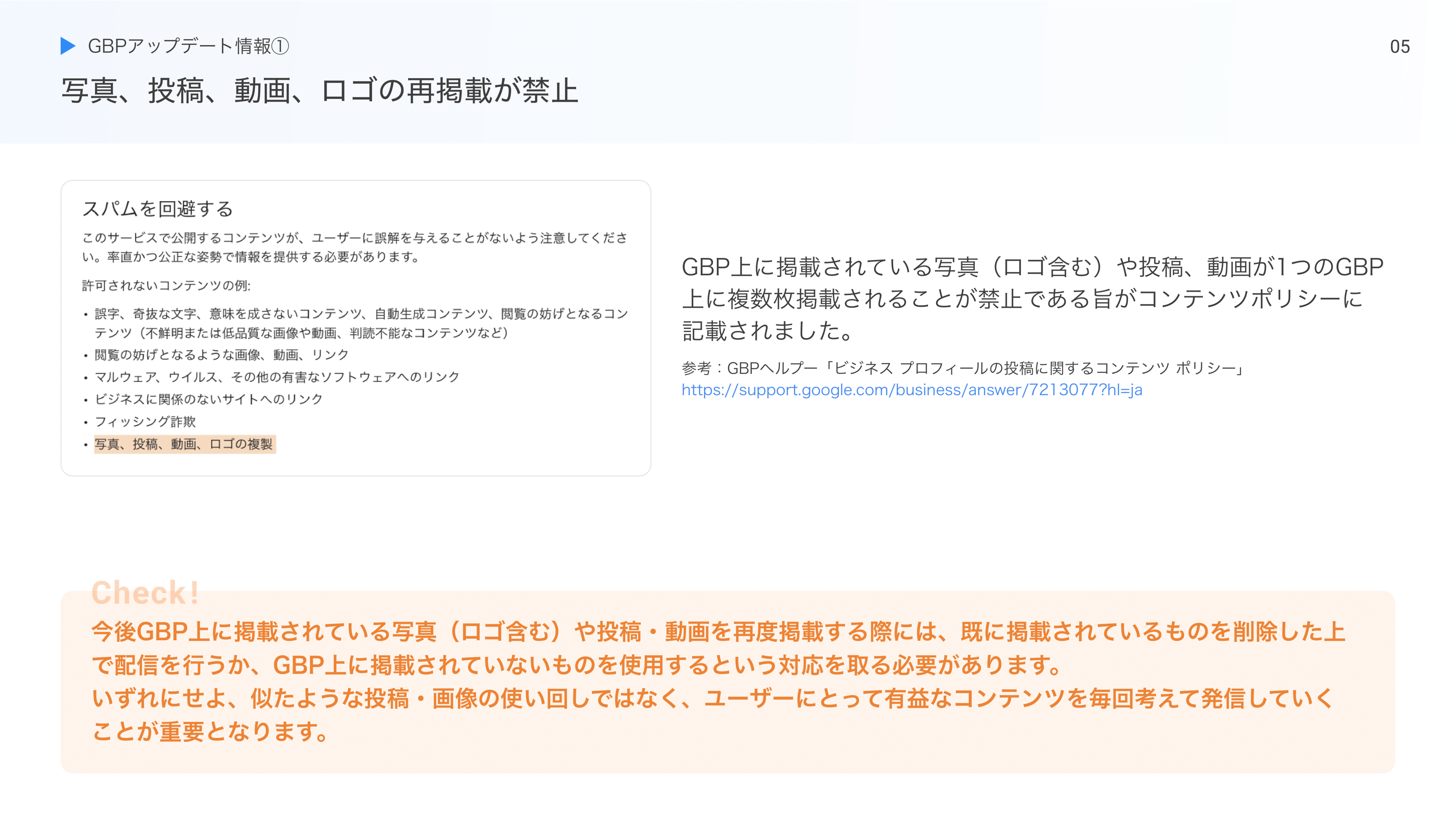Click the orange line starting いずれにせよ

[712, 698]
